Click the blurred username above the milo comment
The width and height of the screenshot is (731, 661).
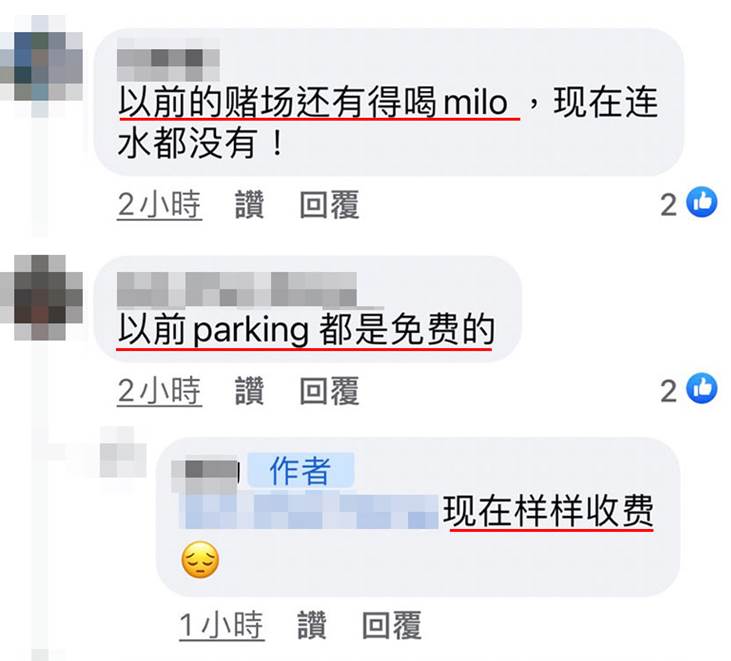click(x=168, y=64)
